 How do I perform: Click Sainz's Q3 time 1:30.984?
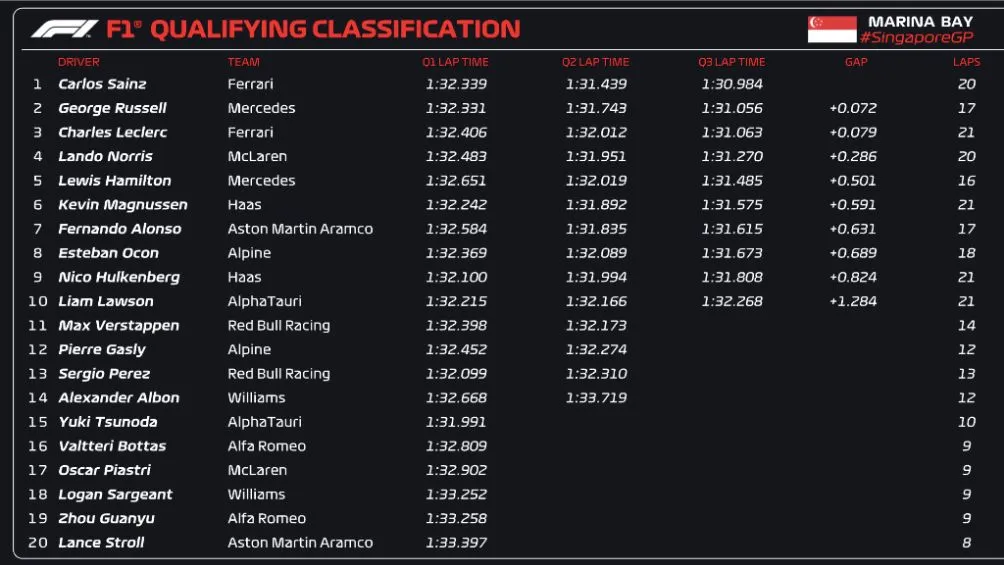pyautogui.click(x=731, y=84)
